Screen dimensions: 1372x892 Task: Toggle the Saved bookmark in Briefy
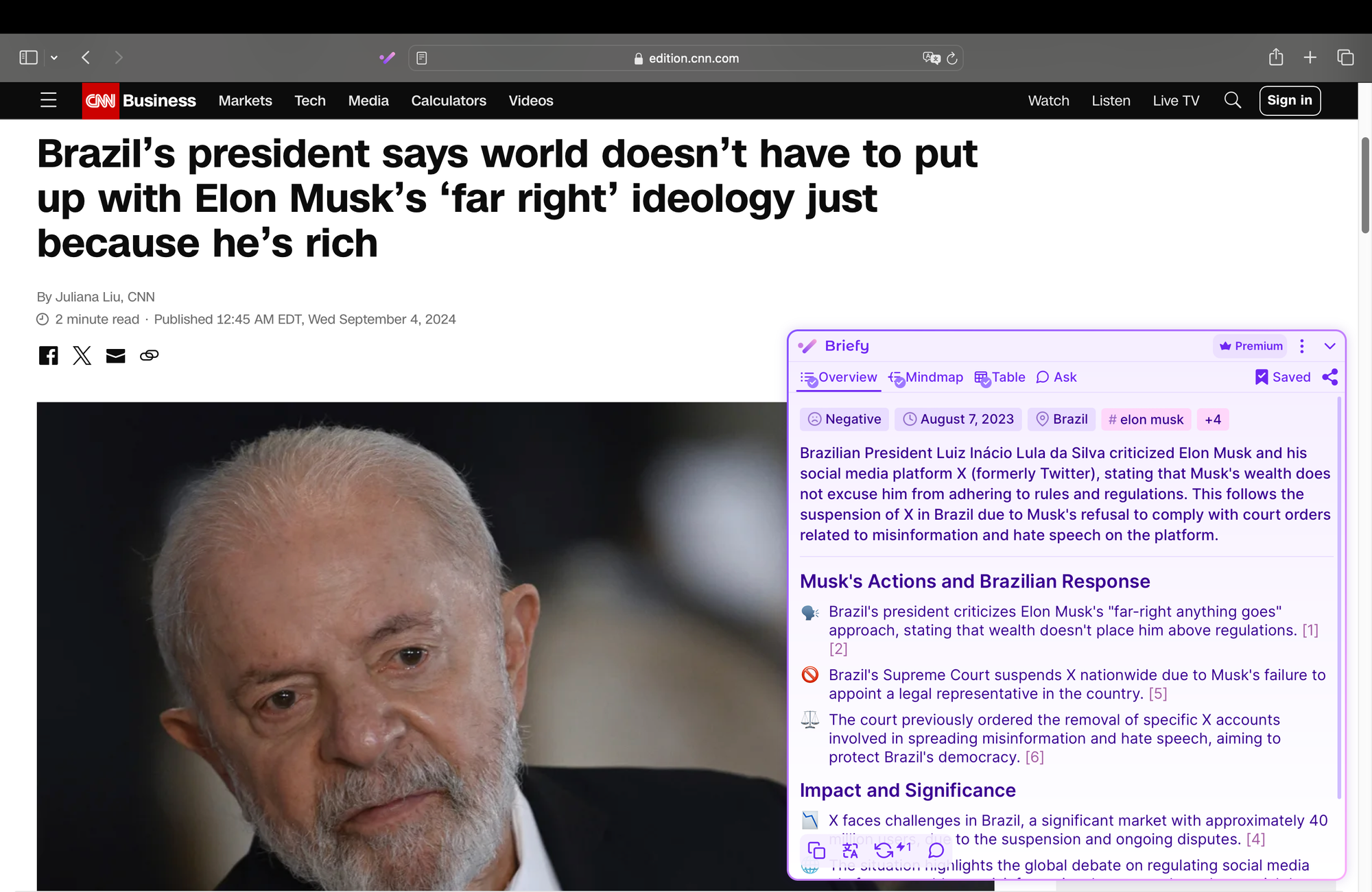pos(1282,377)
